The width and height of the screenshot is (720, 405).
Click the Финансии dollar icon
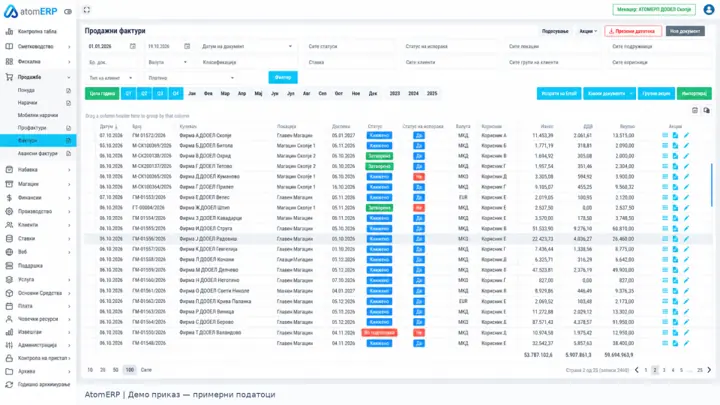[9, 197]
